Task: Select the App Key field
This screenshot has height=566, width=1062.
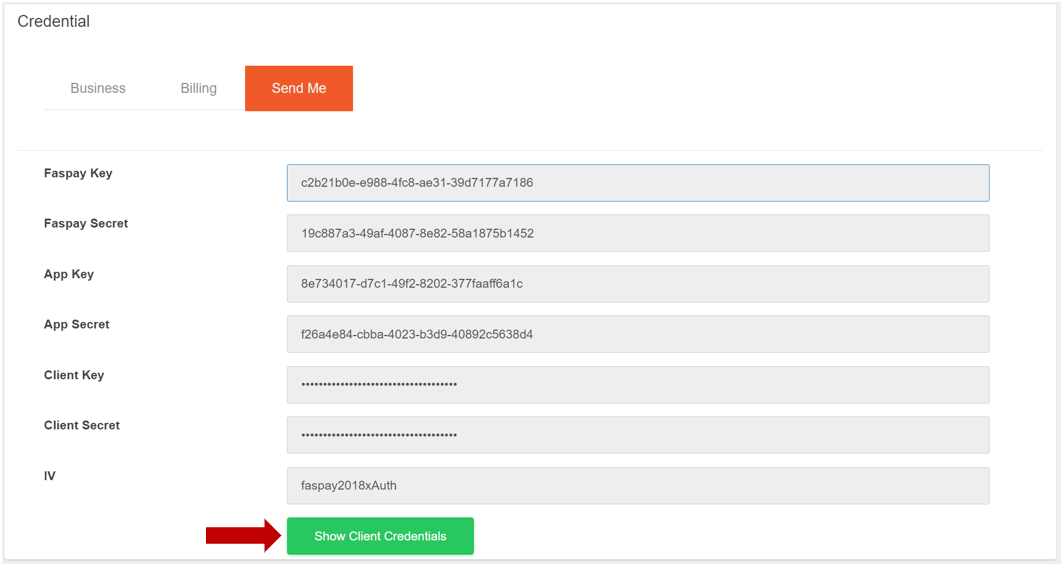Action: [638, 284]
